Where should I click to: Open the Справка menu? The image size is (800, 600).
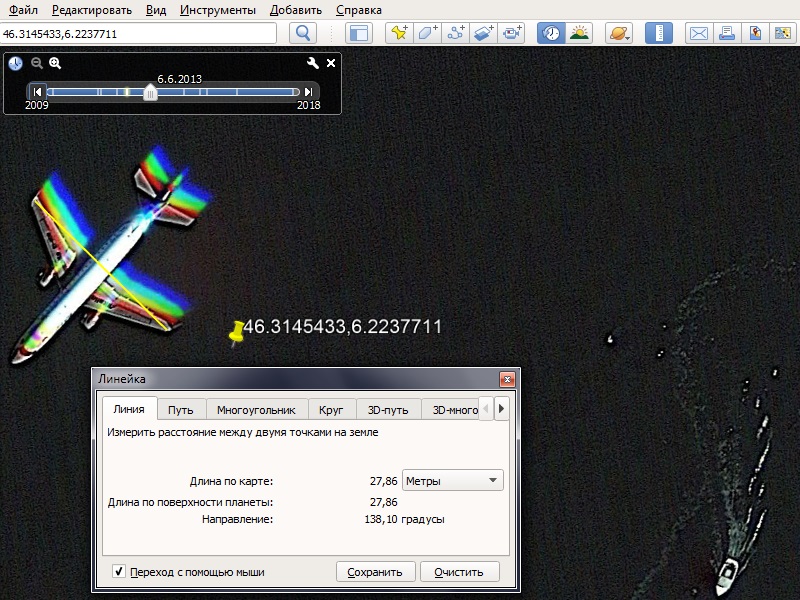point(359,10)
